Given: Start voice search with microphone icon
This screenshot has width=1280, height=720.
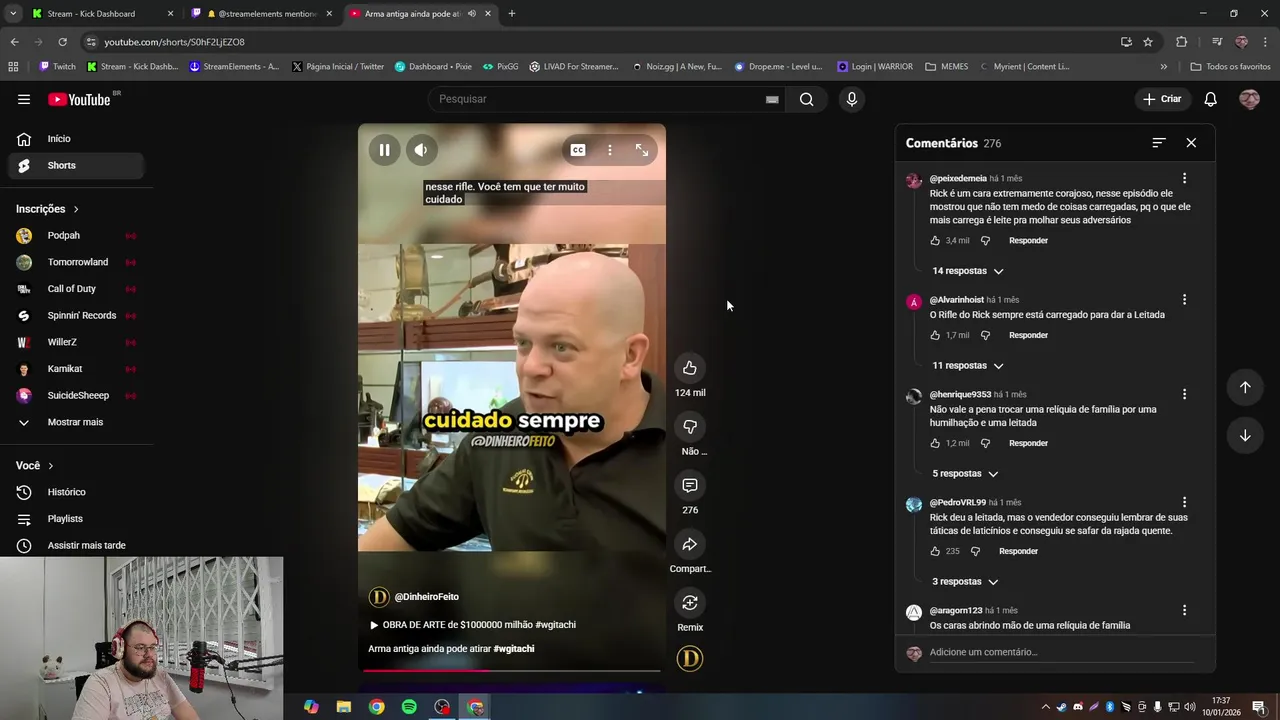Looking at the screenshot, I should click(852, 99).
